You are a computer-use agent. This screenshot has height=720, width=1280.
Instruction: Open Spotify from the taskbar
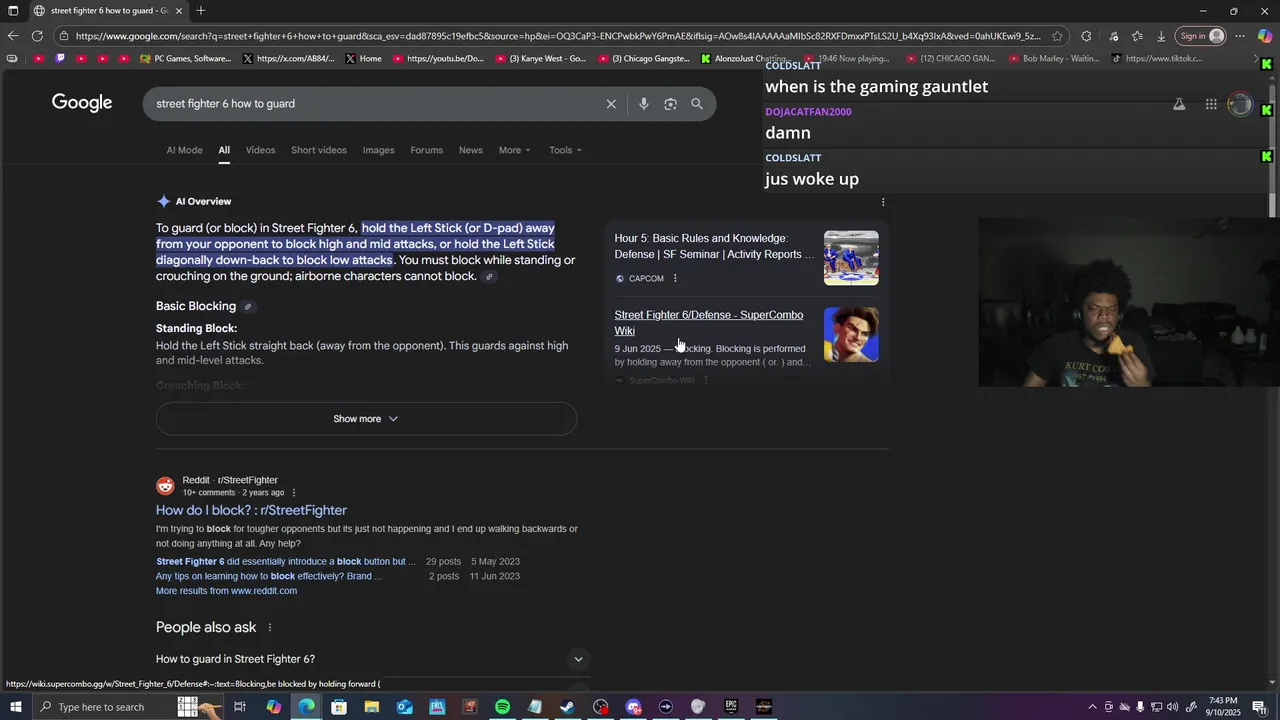(502, 707)
